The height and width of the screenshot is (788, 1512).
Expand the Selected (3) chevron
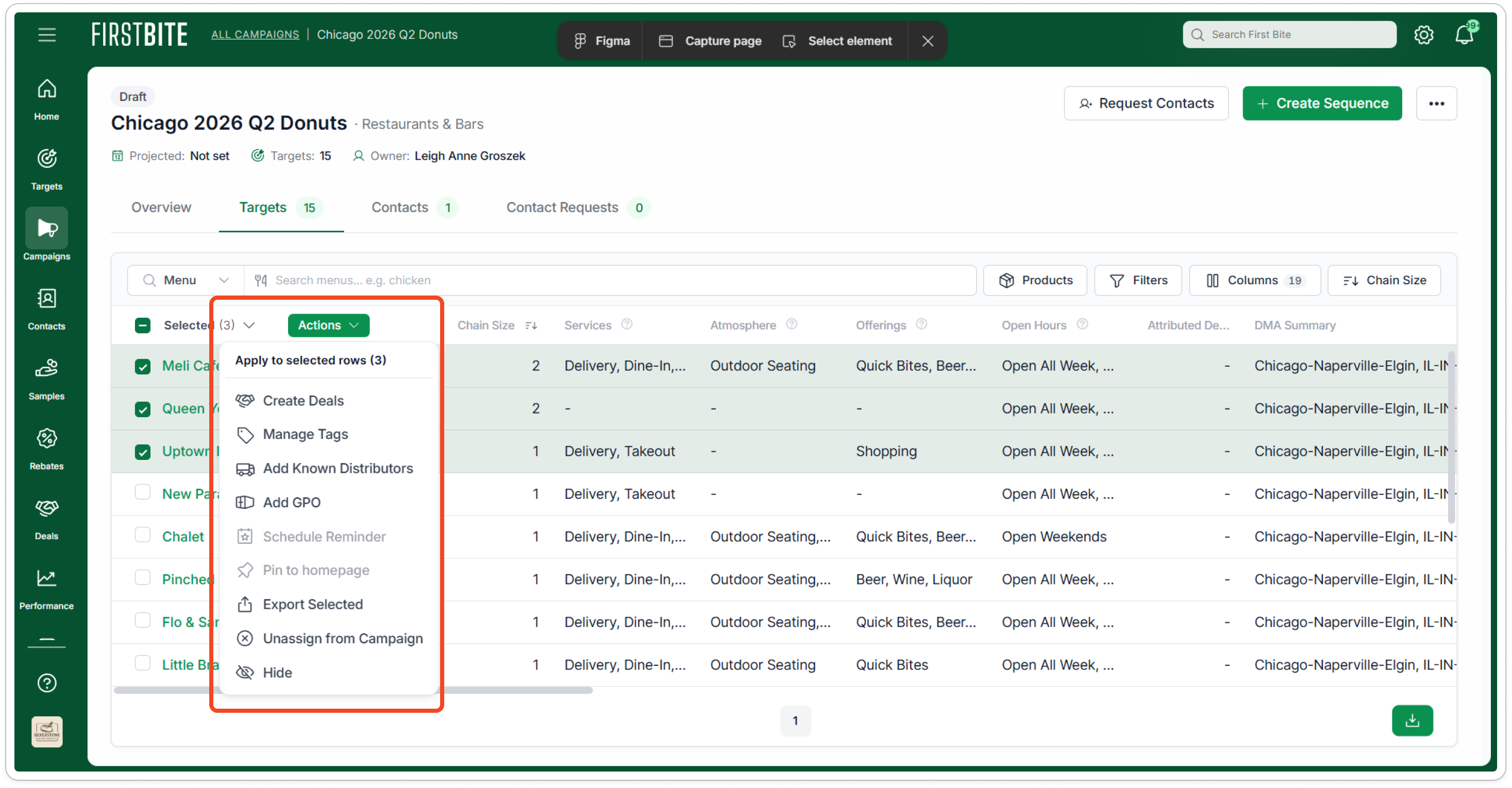(x=249, y=325)
